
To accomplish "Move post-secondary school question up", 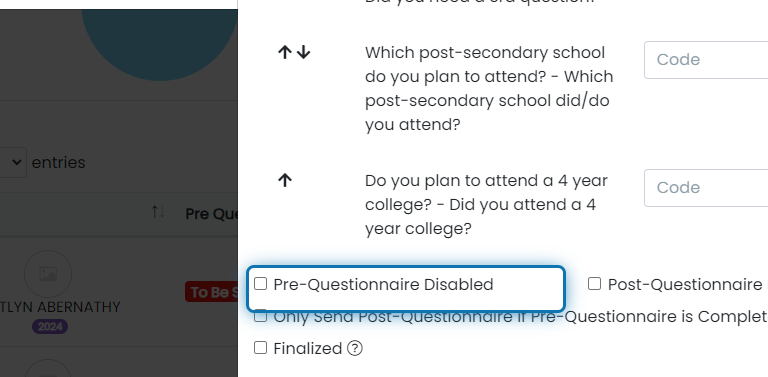I will pyautogui.click(x=285, y=52).
